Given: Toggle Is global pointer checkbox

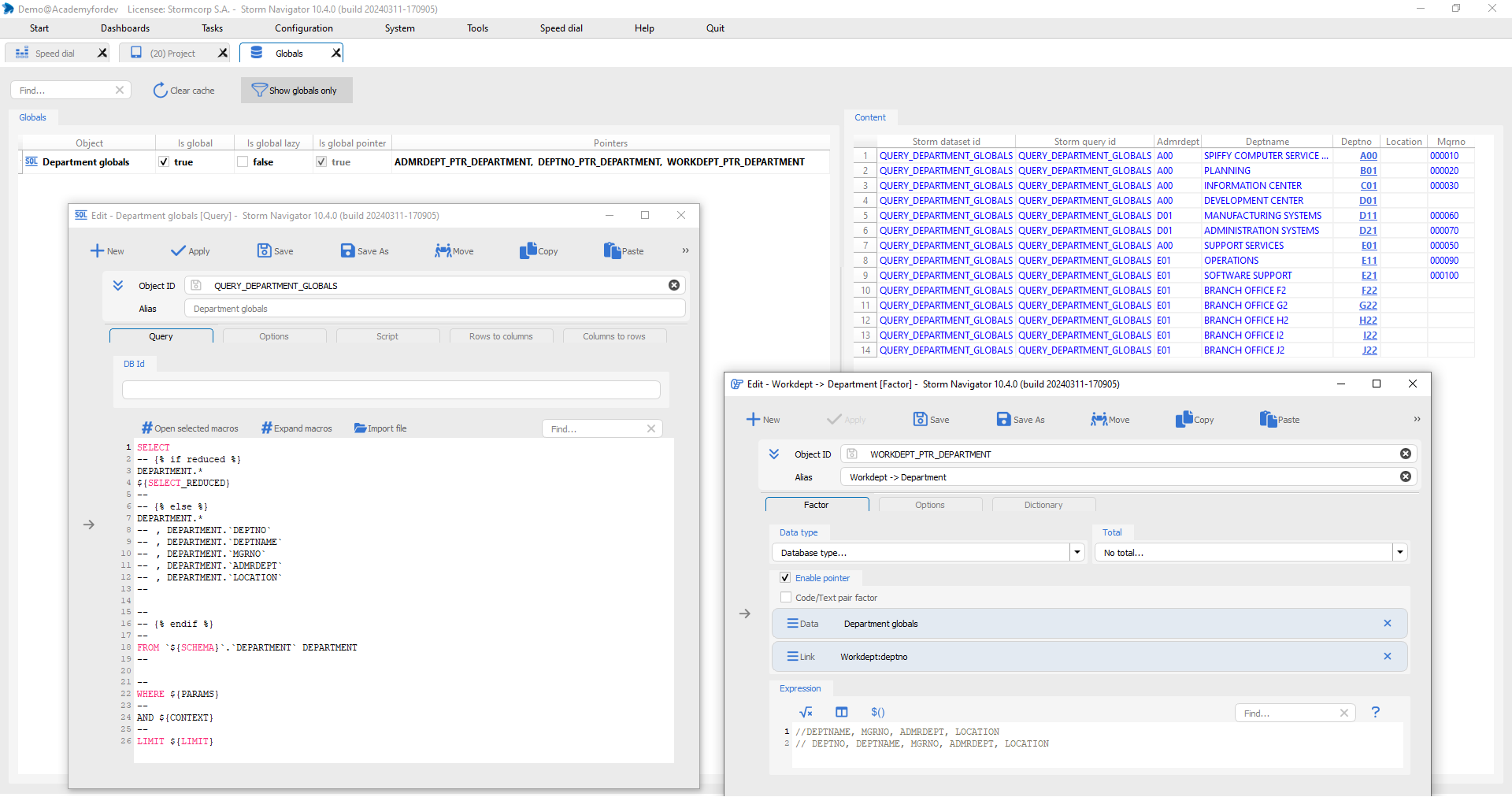Looking at the screenshot, I should click(321, 161).
